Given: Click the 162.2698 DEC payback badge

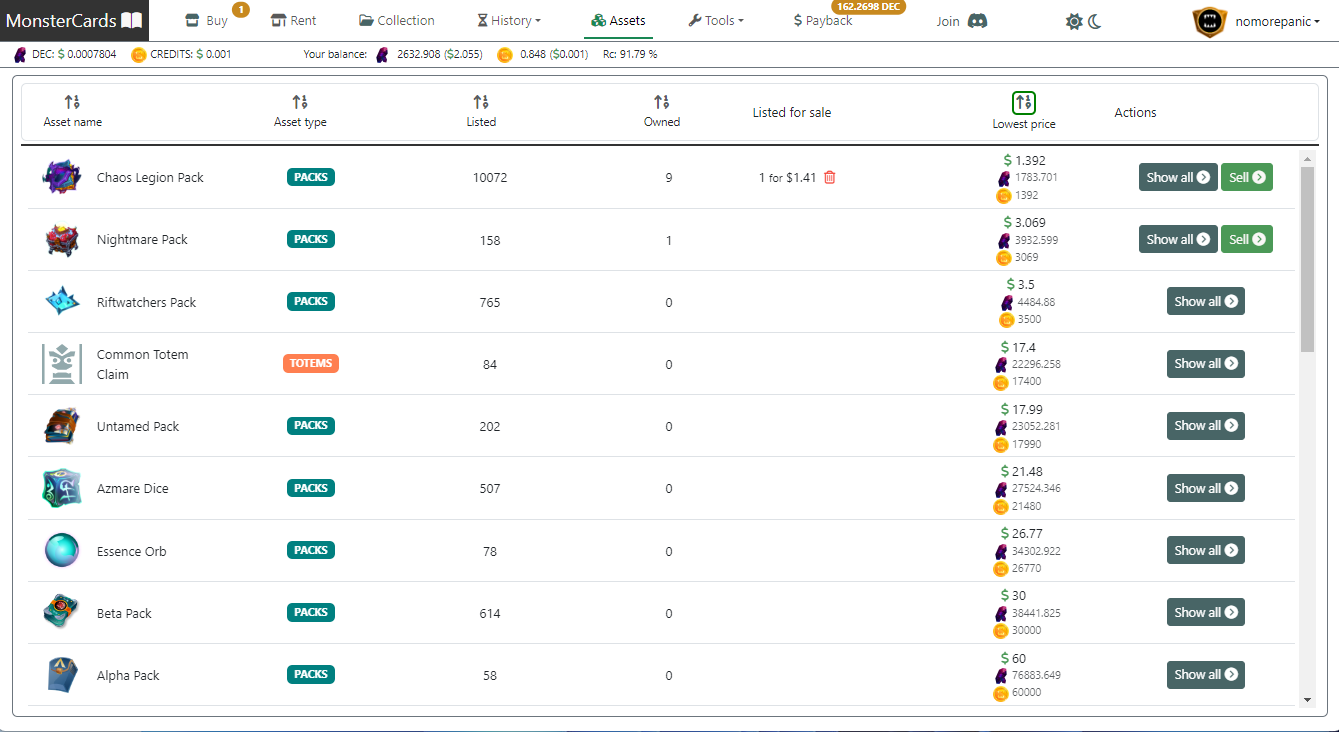Looking at the screenshot, I should (869, 7).
